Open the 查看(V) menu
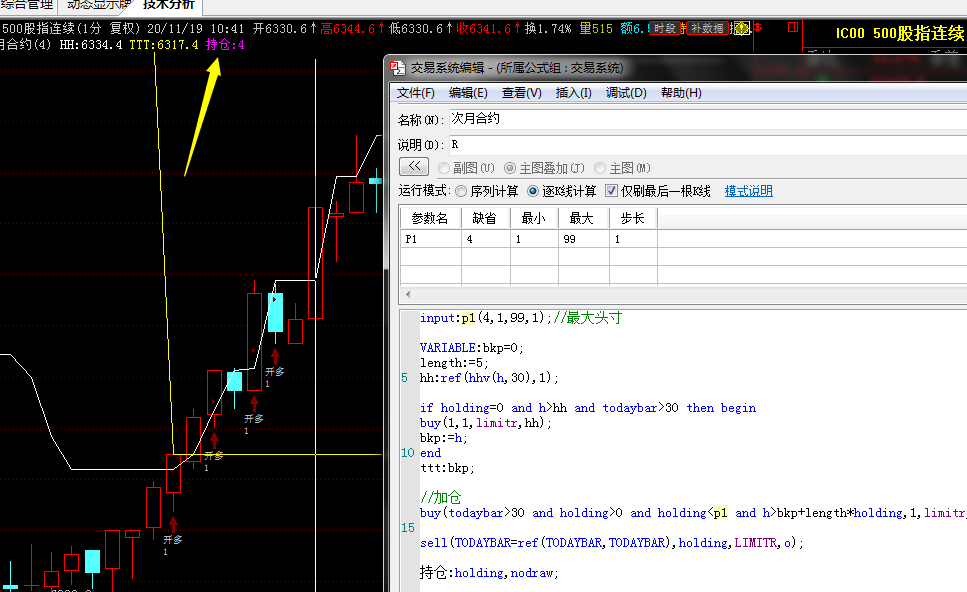 click(522, 93)
